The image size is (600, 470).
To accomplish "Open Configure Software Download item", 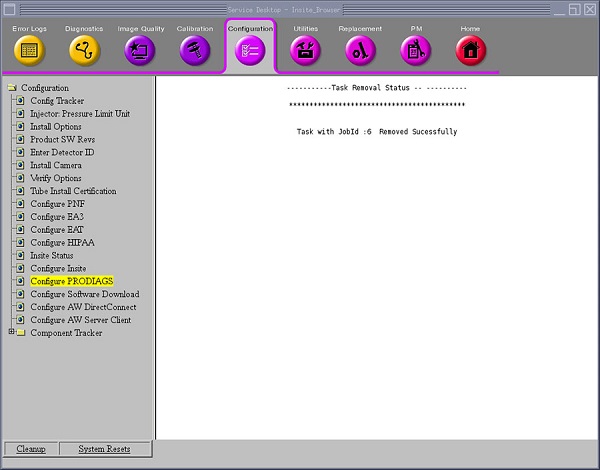I will click(x=84, y=295).
